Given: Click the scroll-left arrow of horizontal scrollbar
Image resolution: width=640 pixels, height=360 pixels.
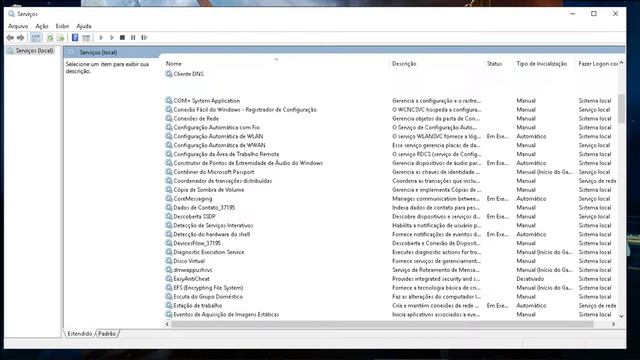Looking at the screenshot, I should tap(167, 324).
